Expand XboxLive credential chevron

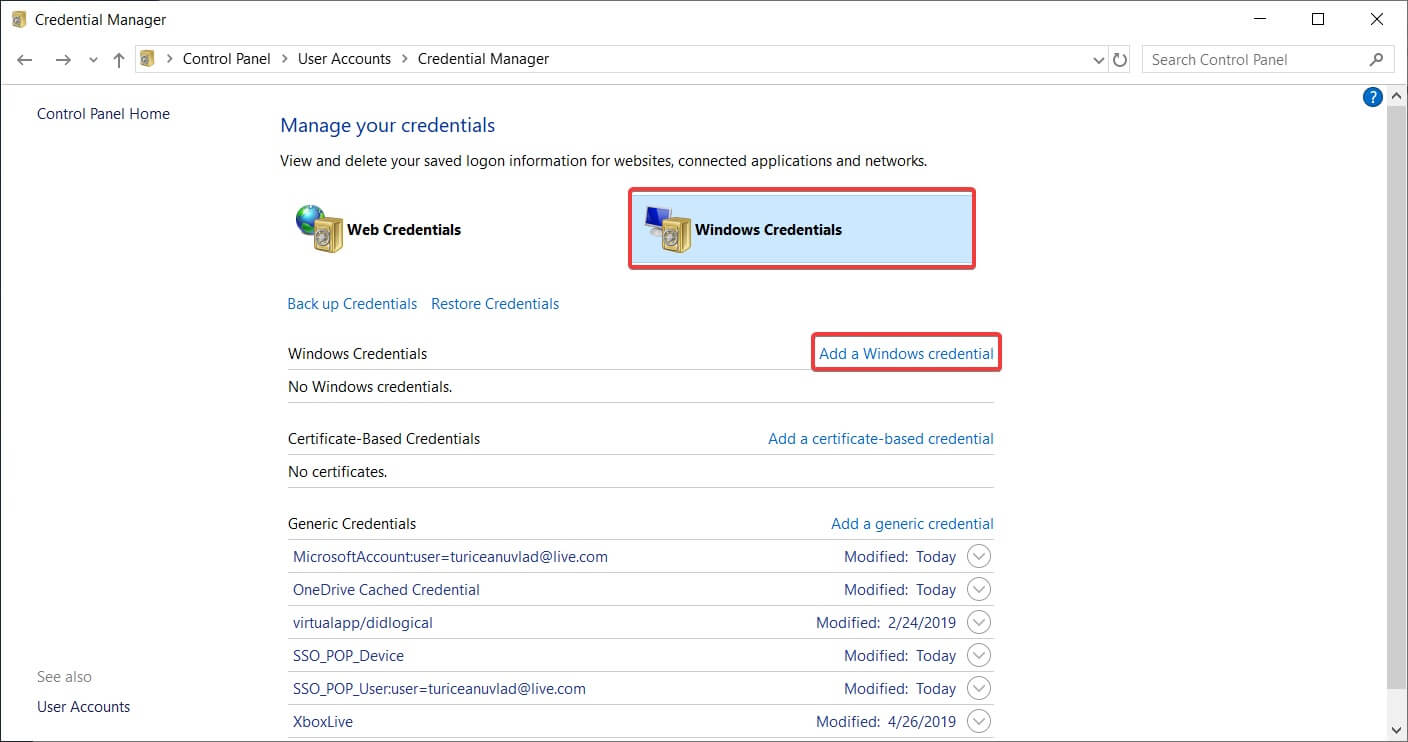click(979, 722)
